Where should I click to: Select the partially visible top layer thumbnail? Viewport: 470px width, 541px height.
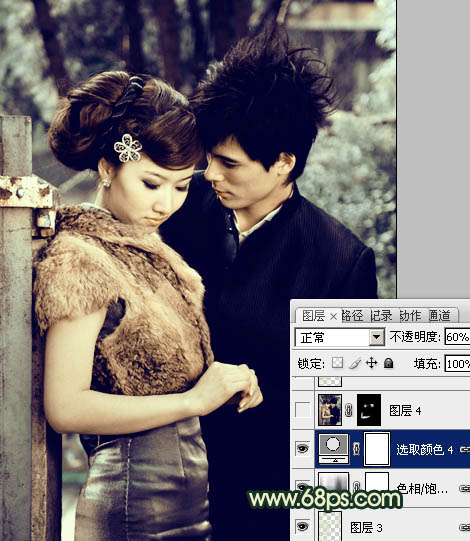(x=330, y=381)
